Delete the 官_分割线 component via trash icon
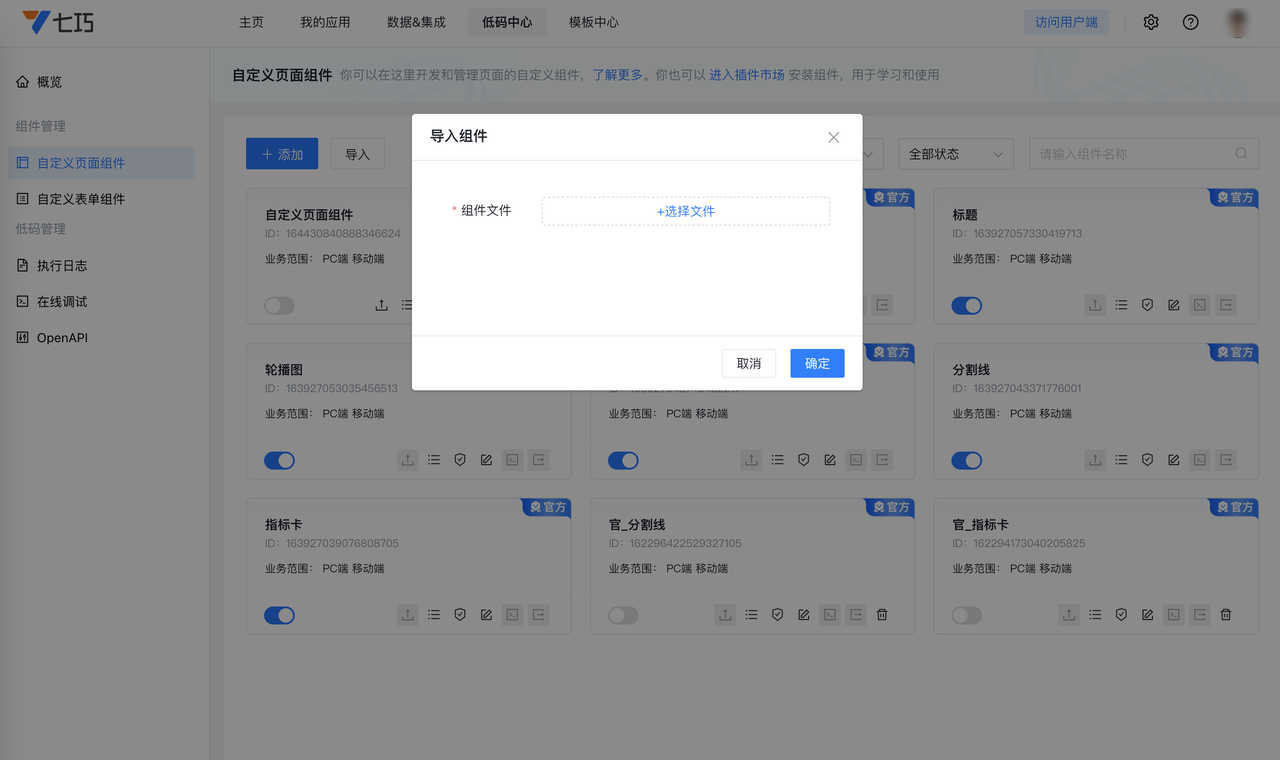The image size is (1280, 760). pos(882,615)
